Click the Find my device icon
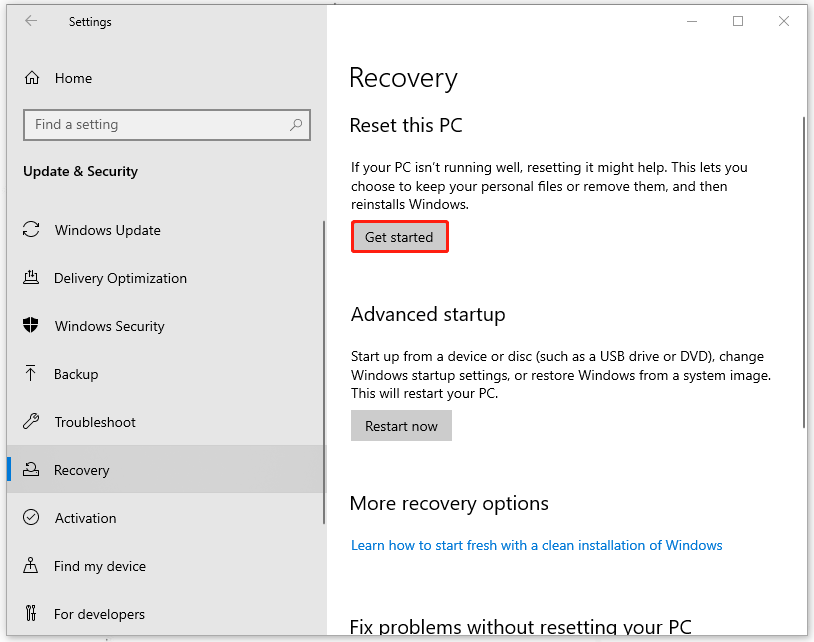The image size is (814, 642). 31,566
